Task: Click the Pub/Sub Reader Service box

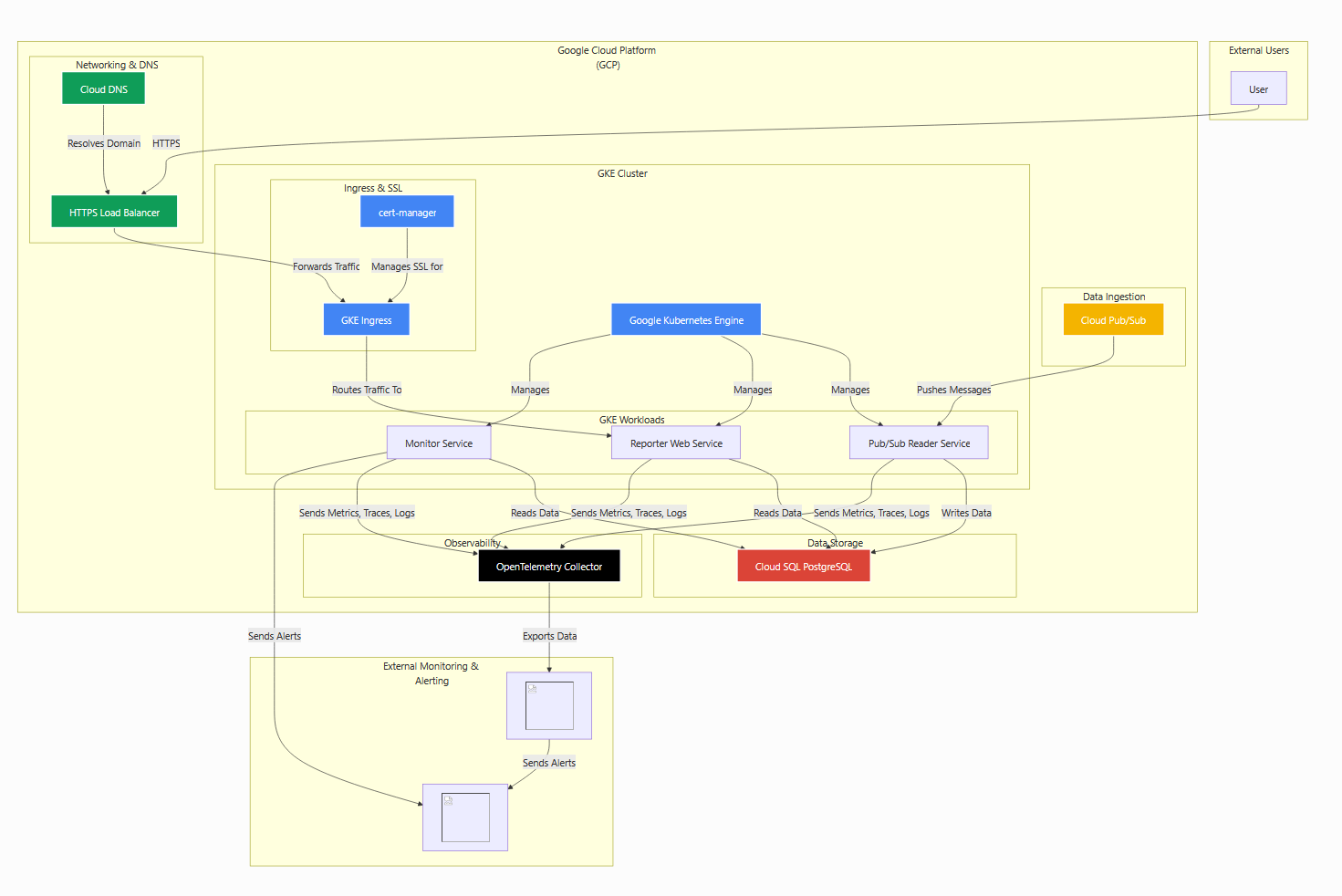Action: tap(919, 443)
